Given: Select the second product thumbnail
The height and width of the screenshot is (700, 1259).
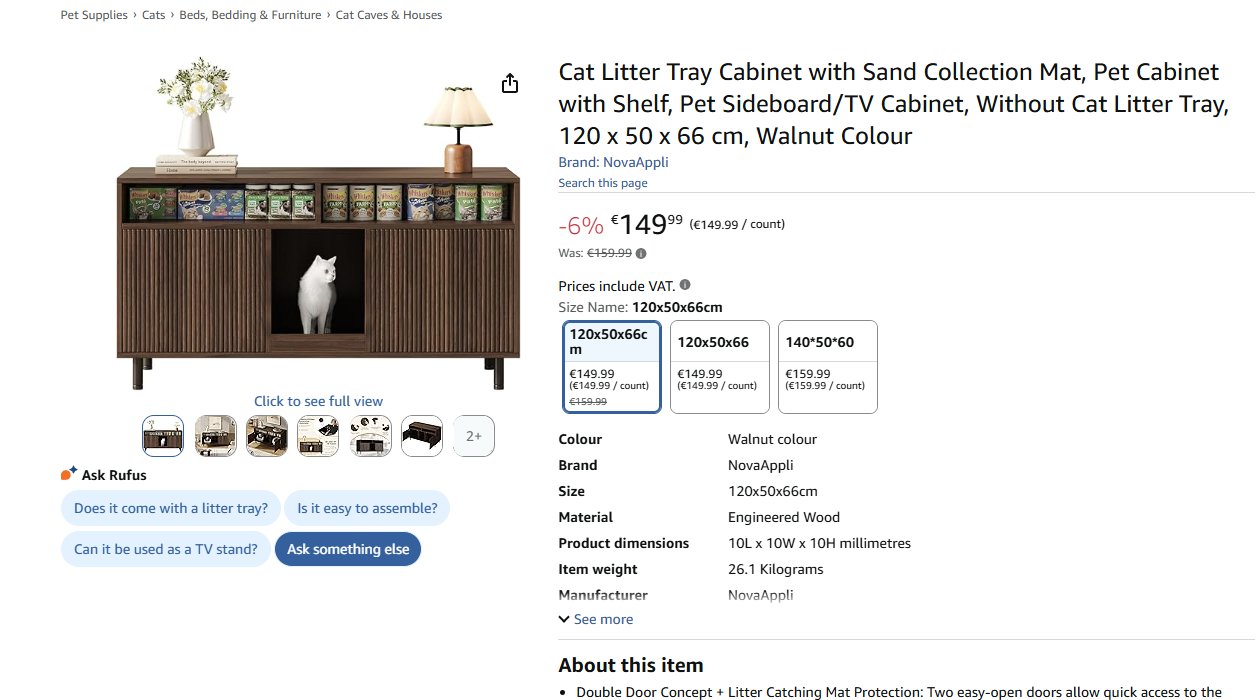Looking at the screenshot, I should [x=215, y=436].
